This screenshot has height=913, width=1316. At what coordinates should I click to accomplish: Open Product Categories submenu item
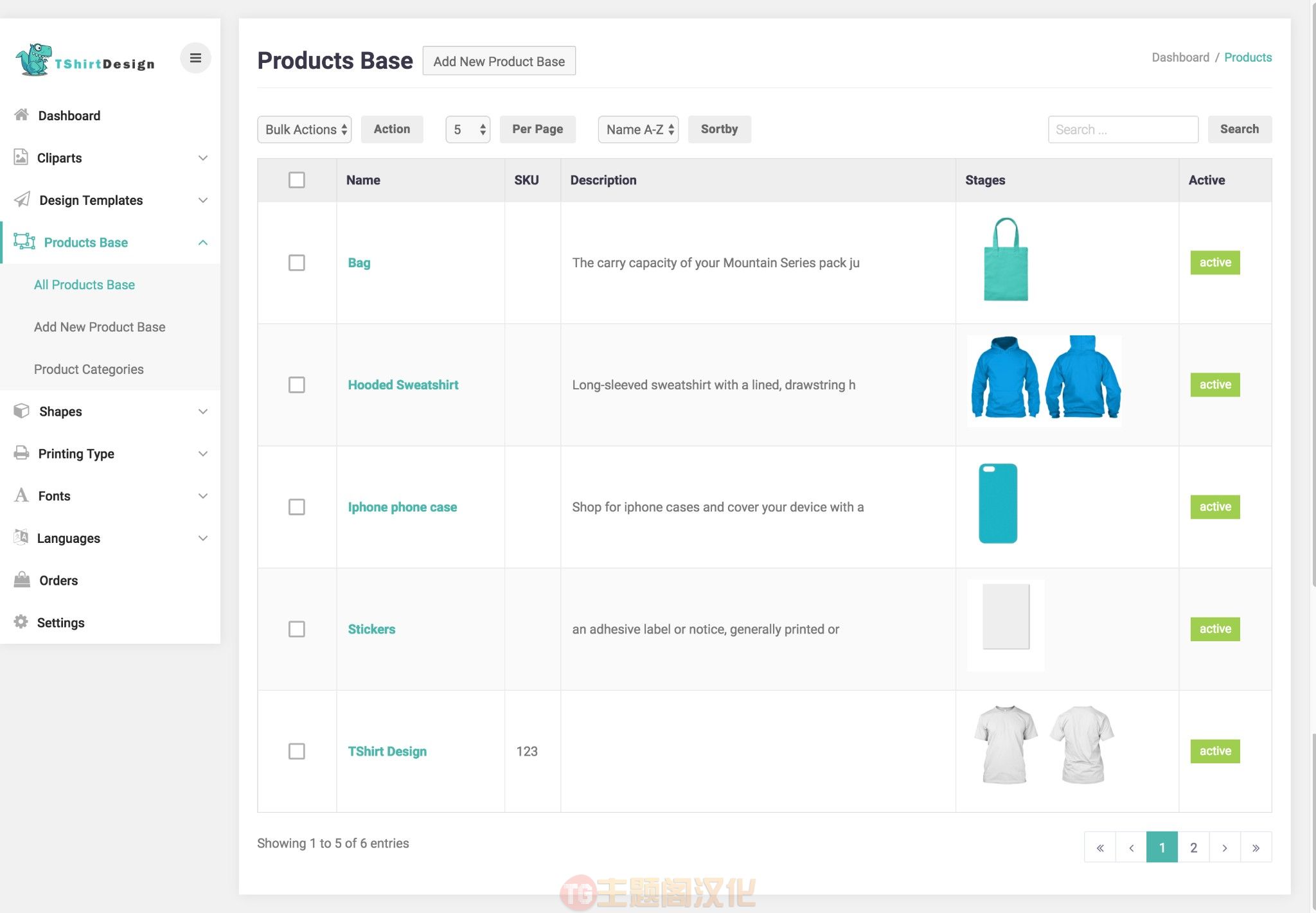coord(89,369)
